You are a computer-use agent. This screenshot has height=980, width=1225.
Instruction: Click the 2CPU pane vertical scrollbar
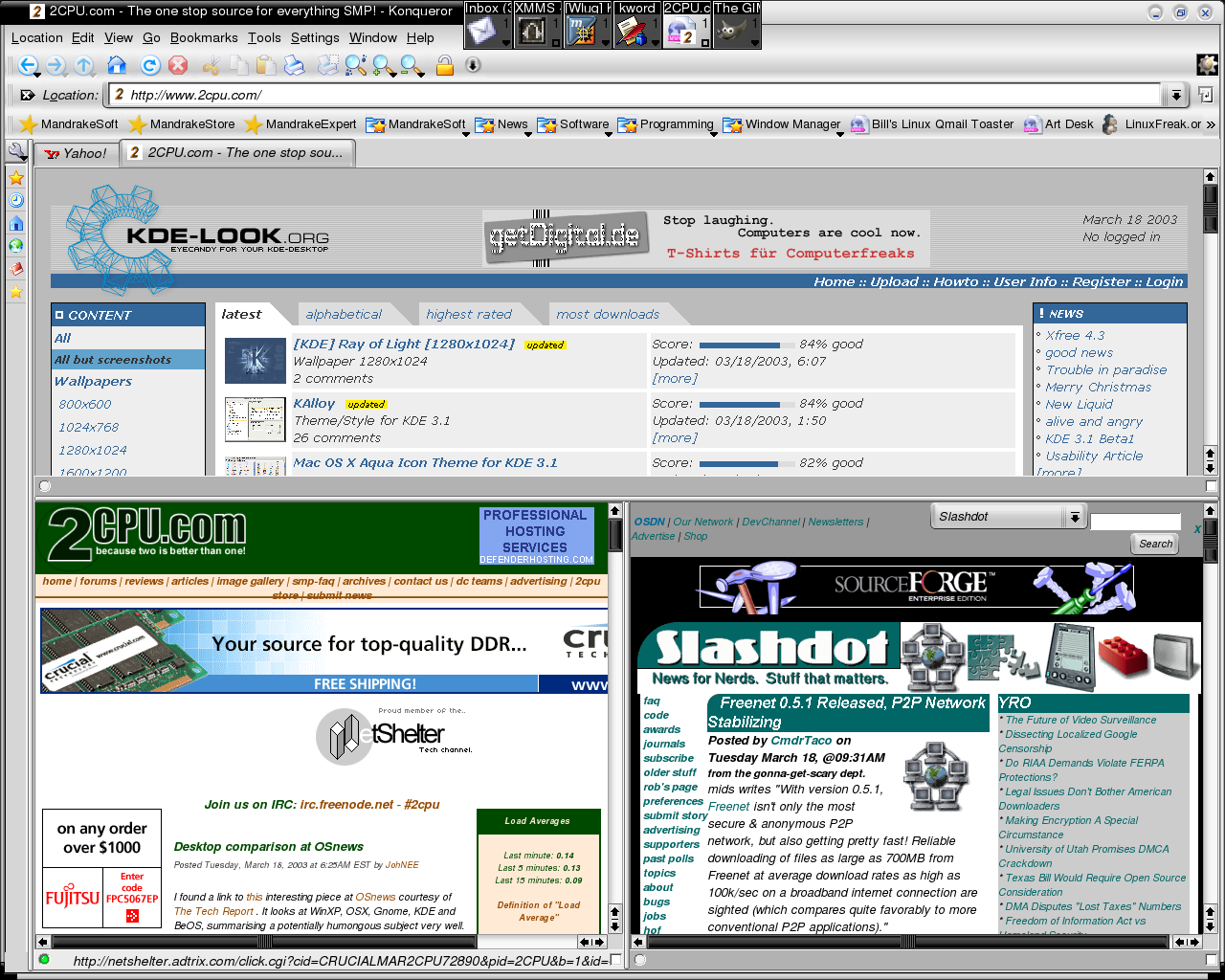coord(615,719)
